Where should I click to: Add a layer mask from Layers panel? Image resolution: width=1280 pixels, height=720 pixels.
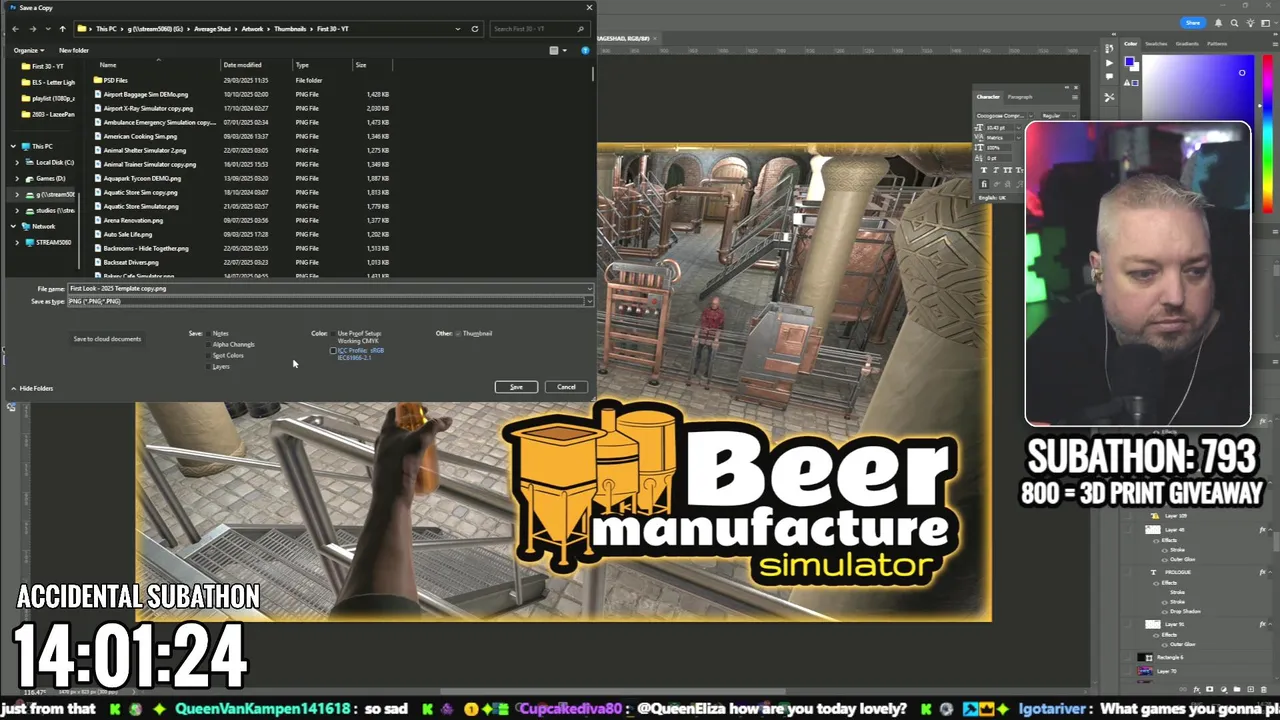1209,689
